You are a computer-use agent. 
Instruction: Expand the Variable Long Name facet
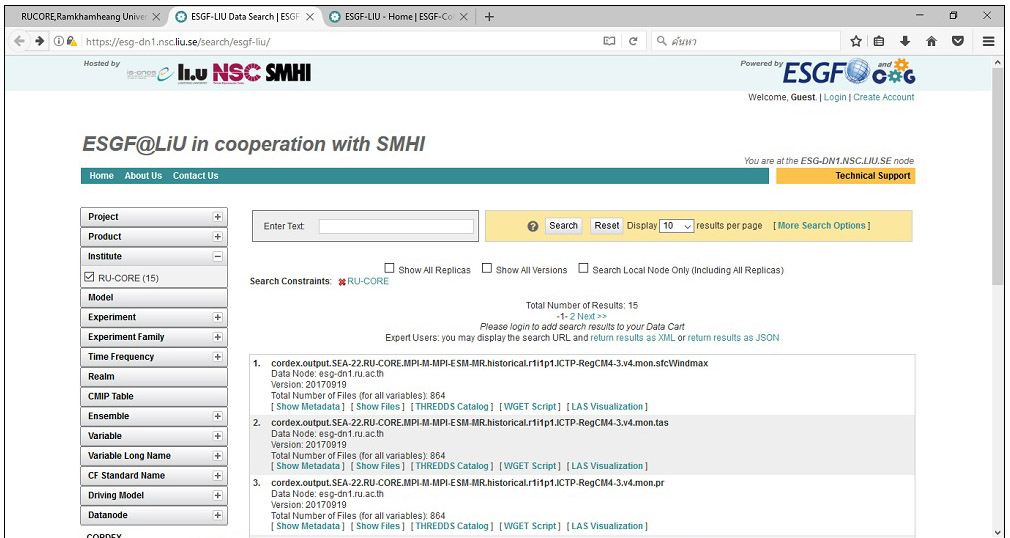[x=218, y=456]
